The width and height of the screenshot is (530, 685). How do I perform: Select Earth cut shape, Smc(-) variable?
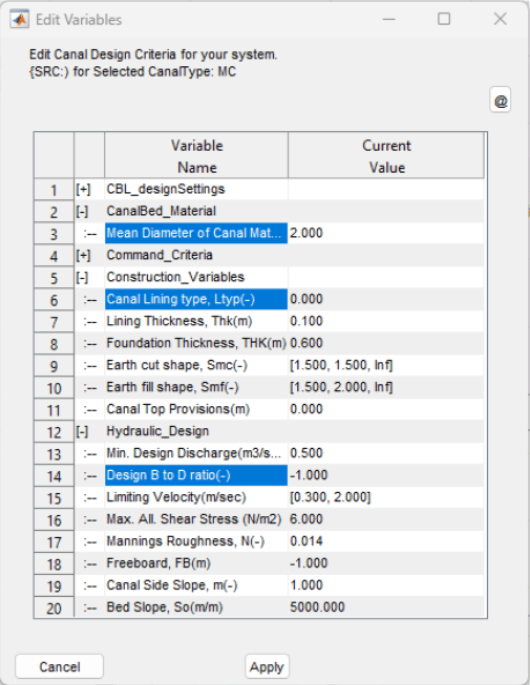[196, 365]
